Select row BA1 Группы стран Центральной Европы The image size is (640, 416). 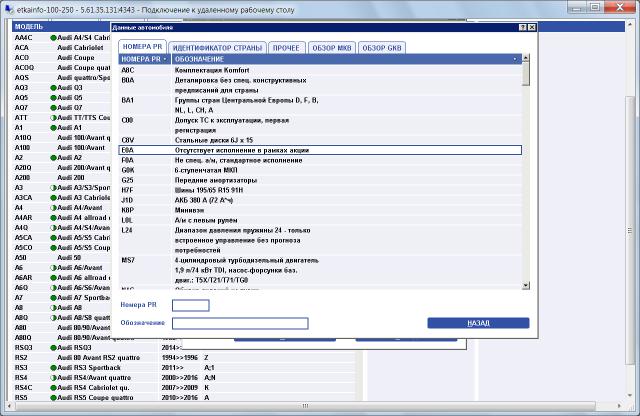point(320,105)
